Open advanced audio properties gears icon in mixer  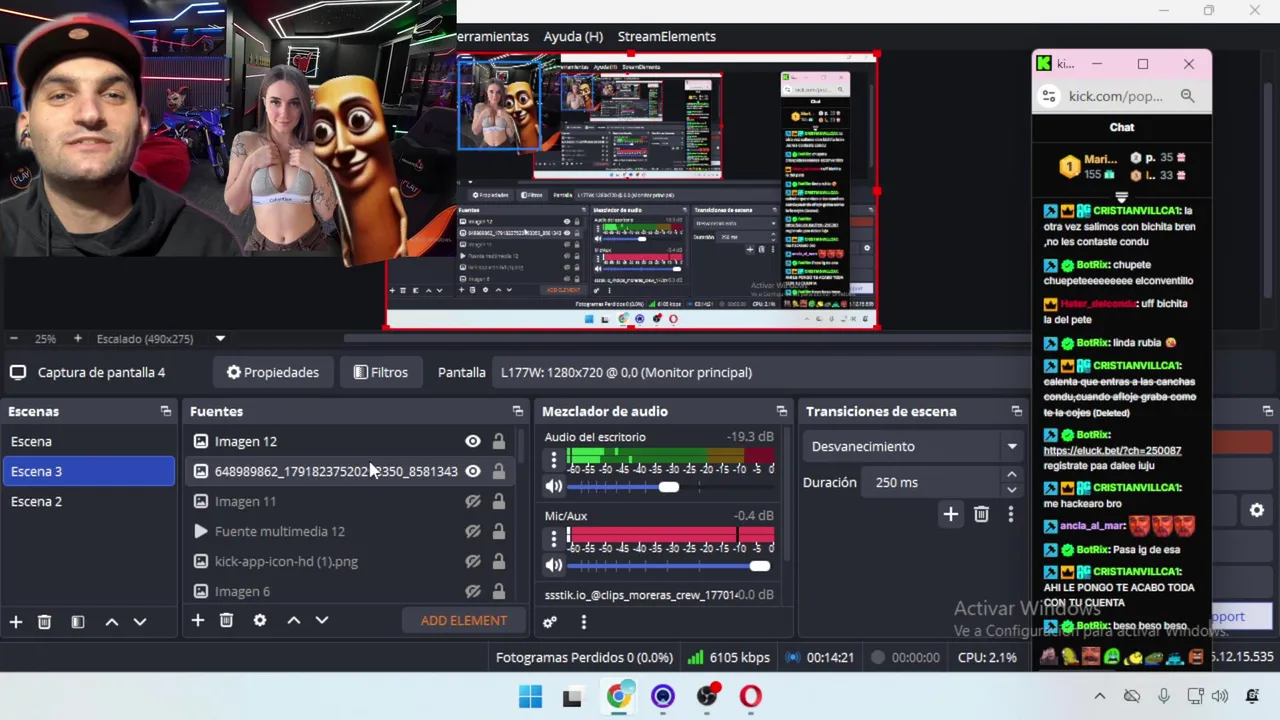click(550, 622)
